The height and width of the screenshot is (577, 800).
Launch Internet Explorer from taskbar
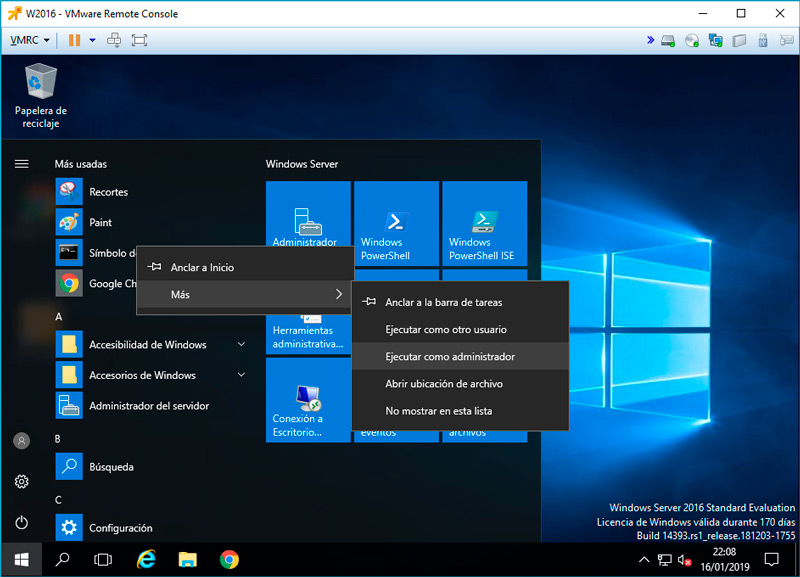pos(146,560)
